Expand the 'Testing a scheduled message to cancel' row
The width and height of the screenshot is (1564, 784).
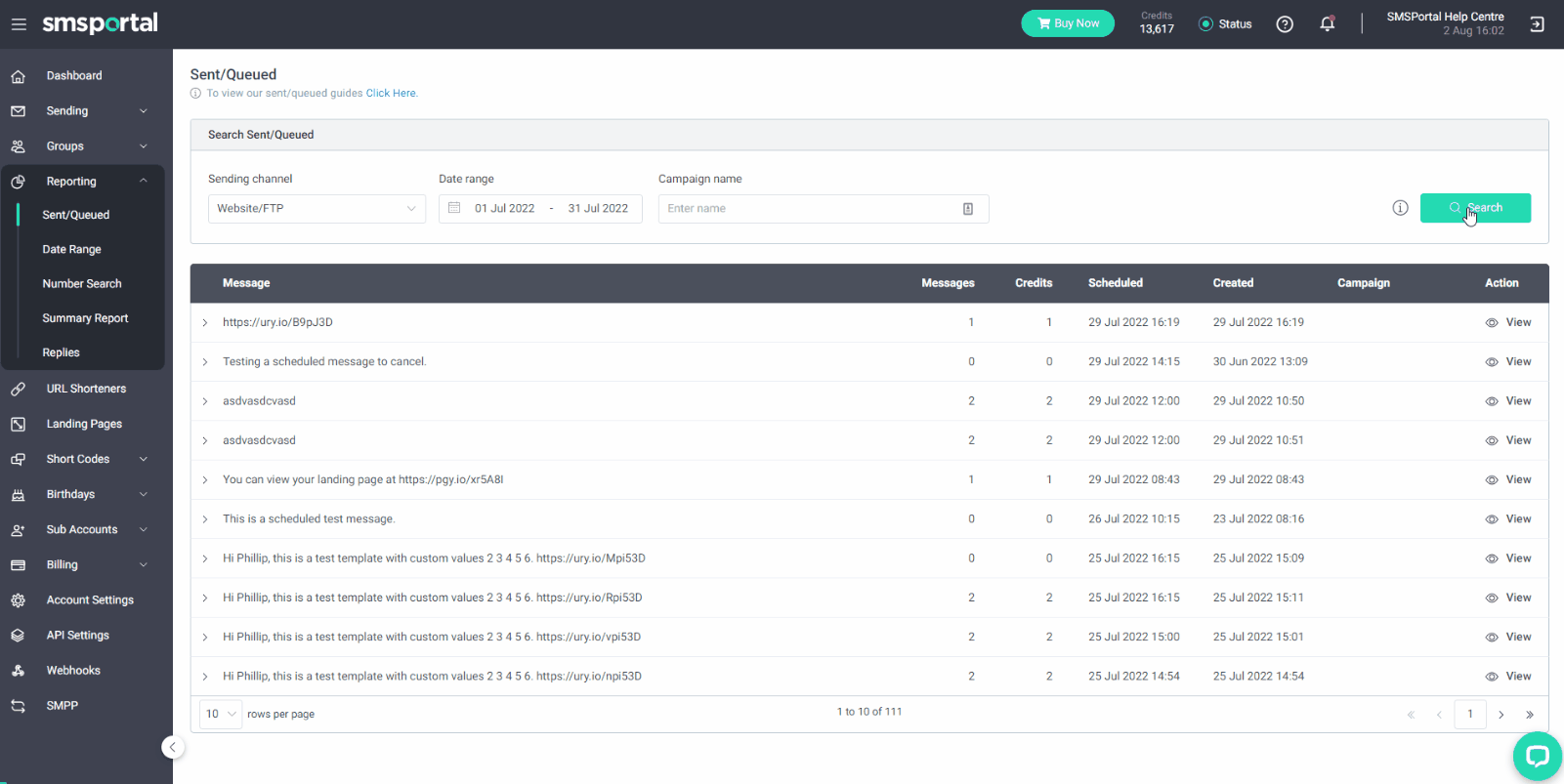point(205,362)
